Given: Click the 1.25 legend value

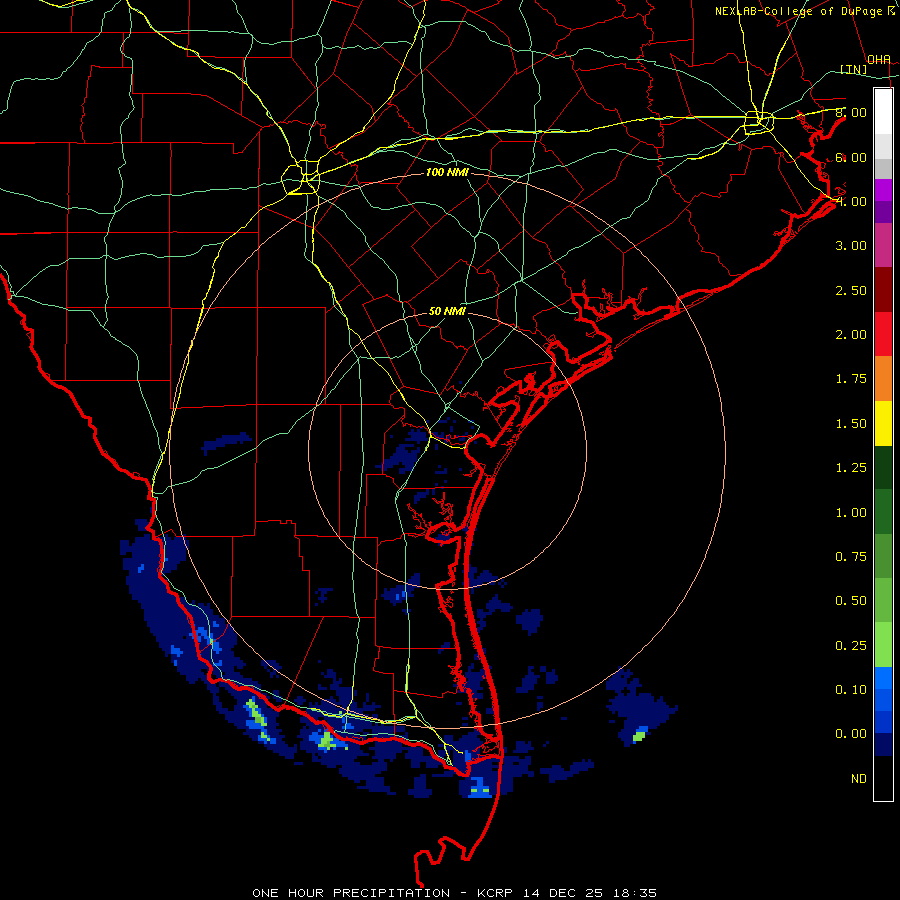Looking at the screenshot, I should pyautogui.click(x=851, y=468).
